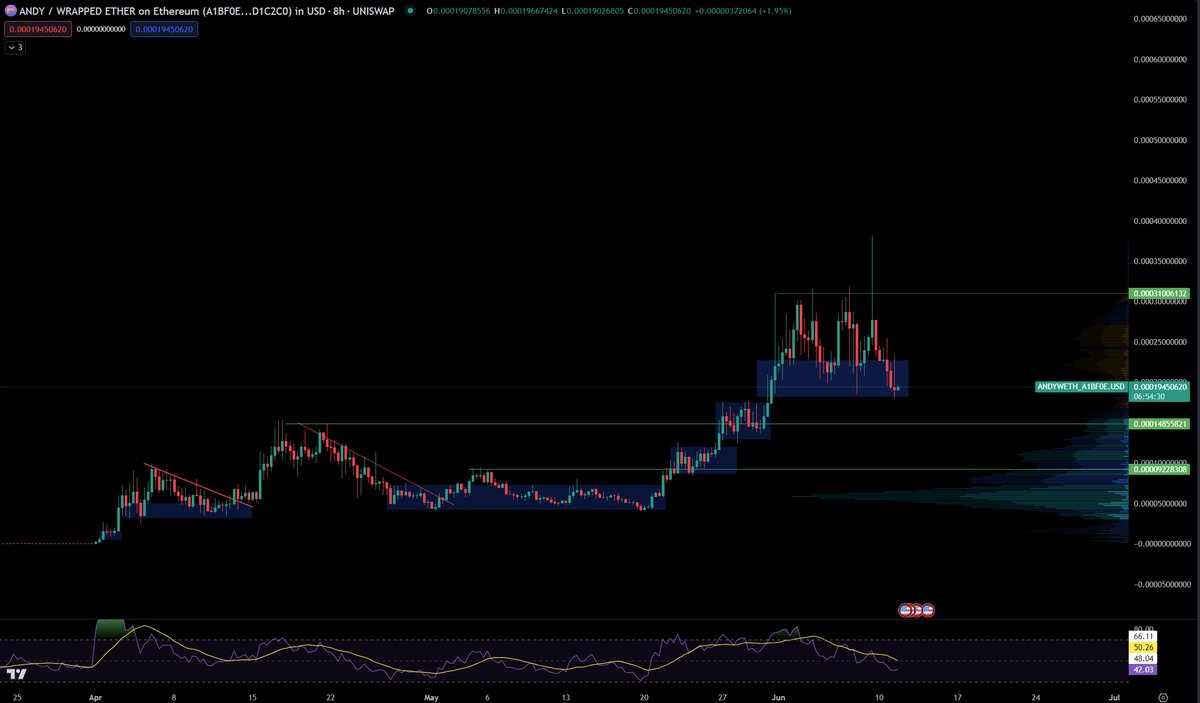The height and width of the screenshot is (703, 1200).
Task: Select the green price label 0.00014855821
Action: click(1160, 424)
